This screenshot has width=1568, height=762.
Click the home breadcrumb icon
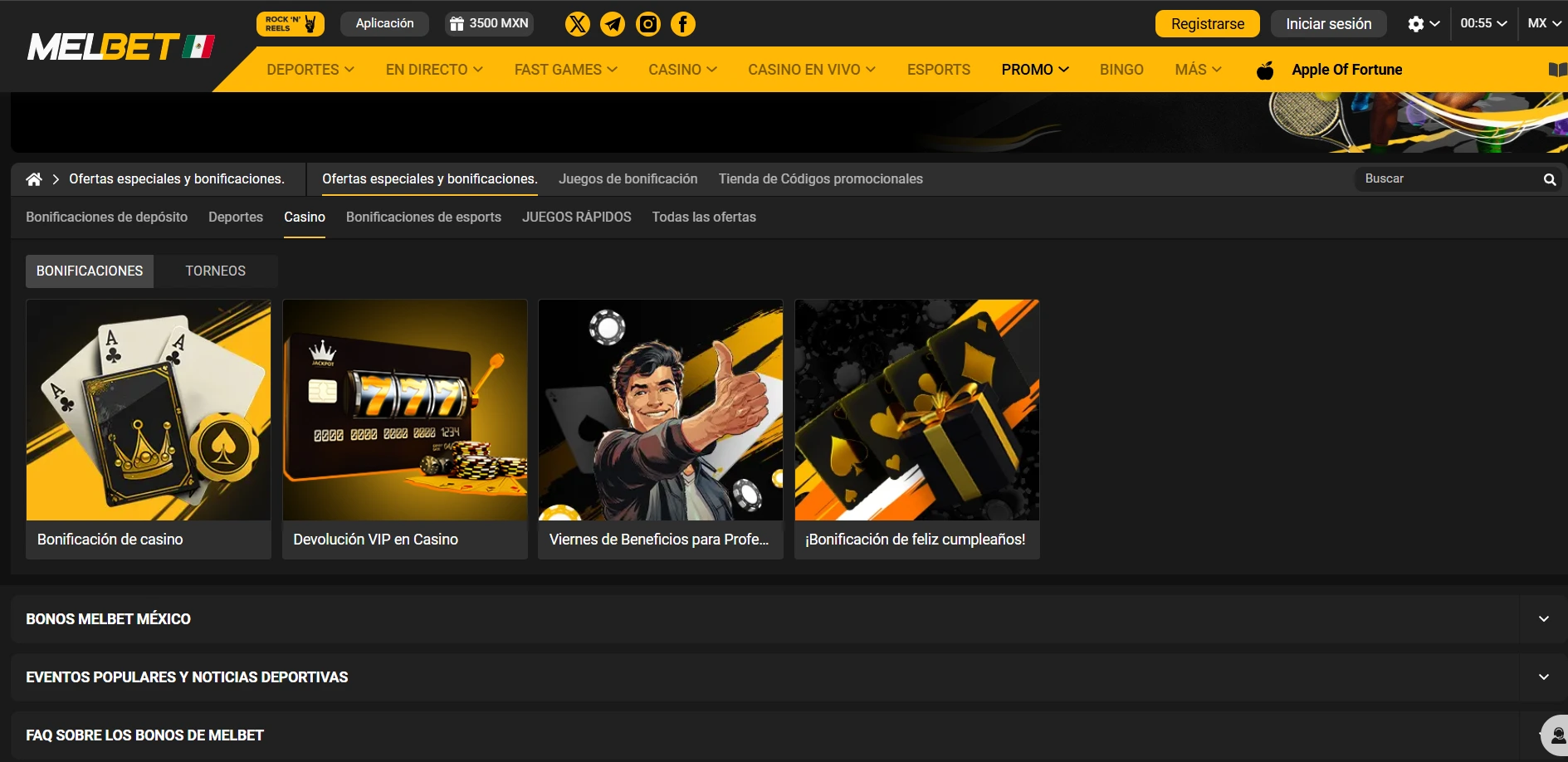coord(34,179)
